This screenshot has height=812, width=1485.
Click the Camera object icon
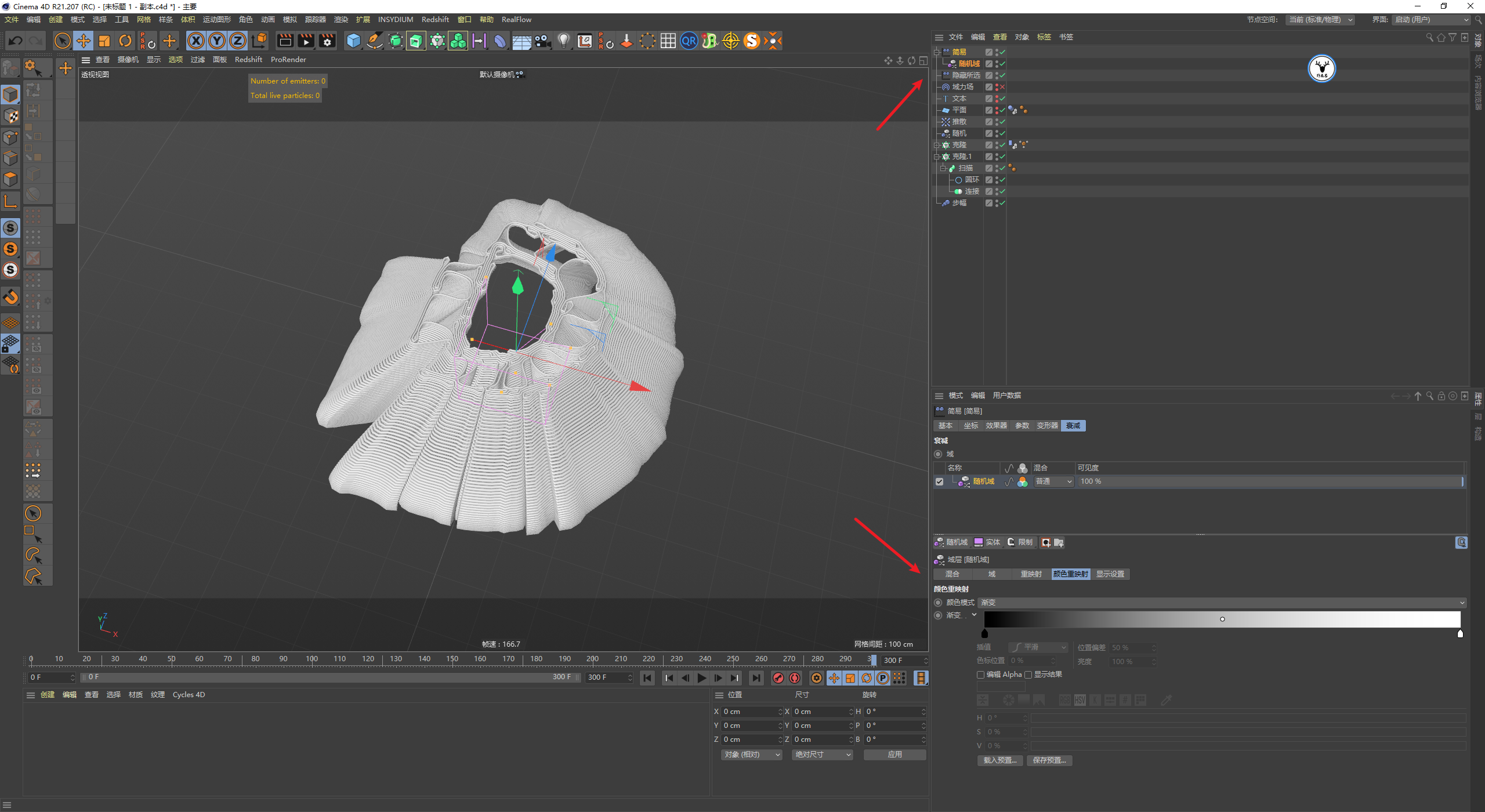click(x=542, y=41)
